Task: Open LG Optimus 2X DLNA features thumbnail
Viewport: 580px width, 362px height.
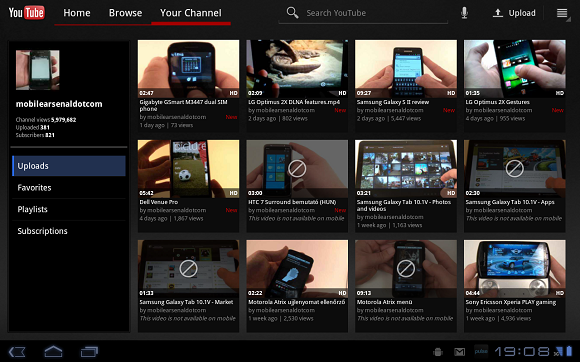Action: (297, 69)
